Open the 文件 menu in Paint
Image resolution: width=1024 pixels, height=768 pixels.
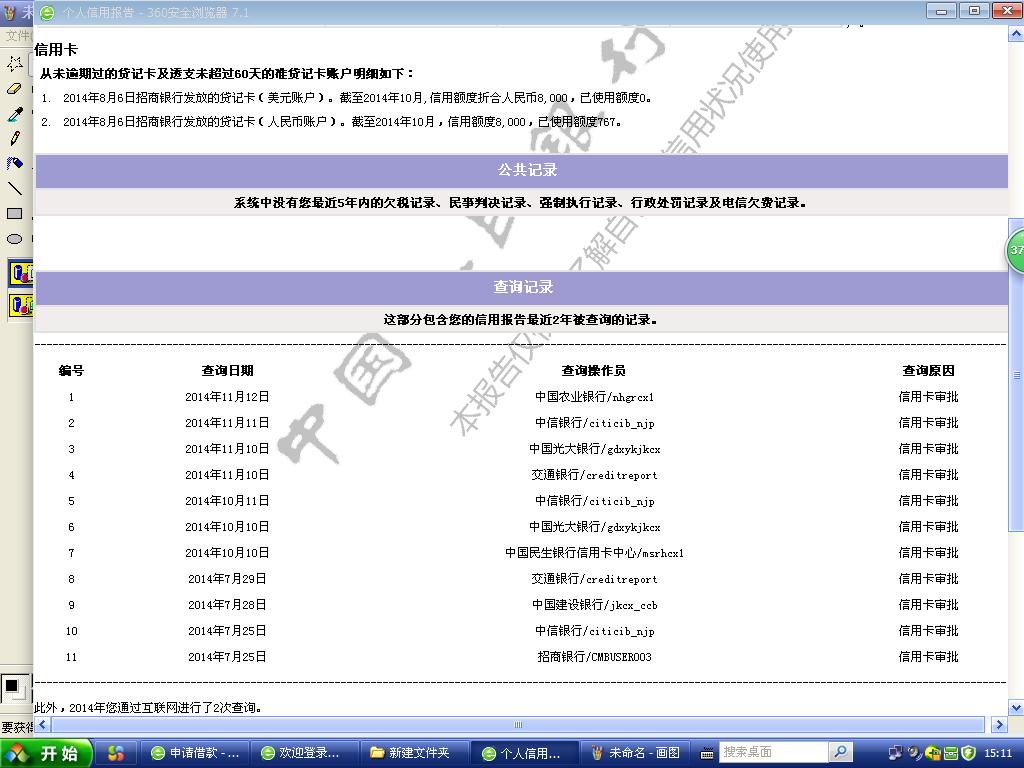pyautogui.click(x=17, y=36)
